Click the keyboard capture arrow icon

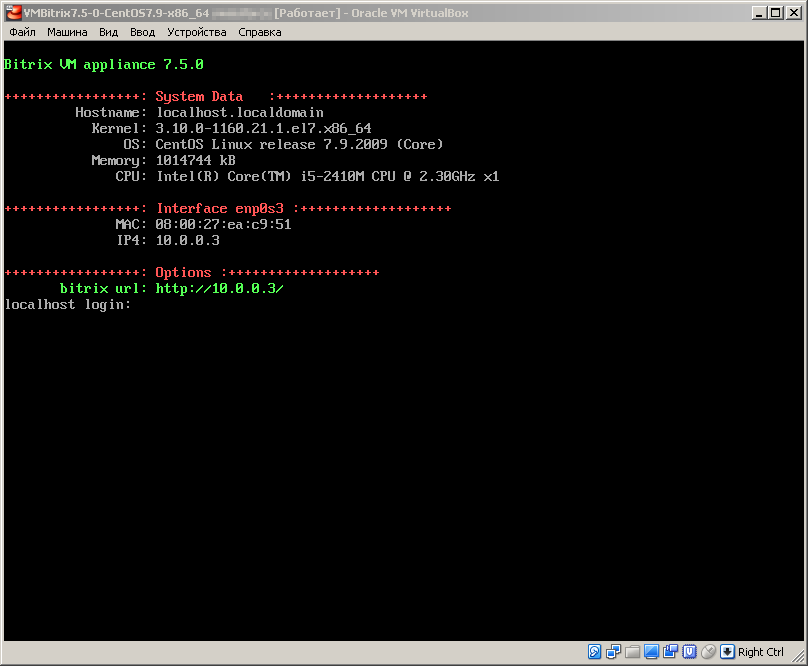727,652
